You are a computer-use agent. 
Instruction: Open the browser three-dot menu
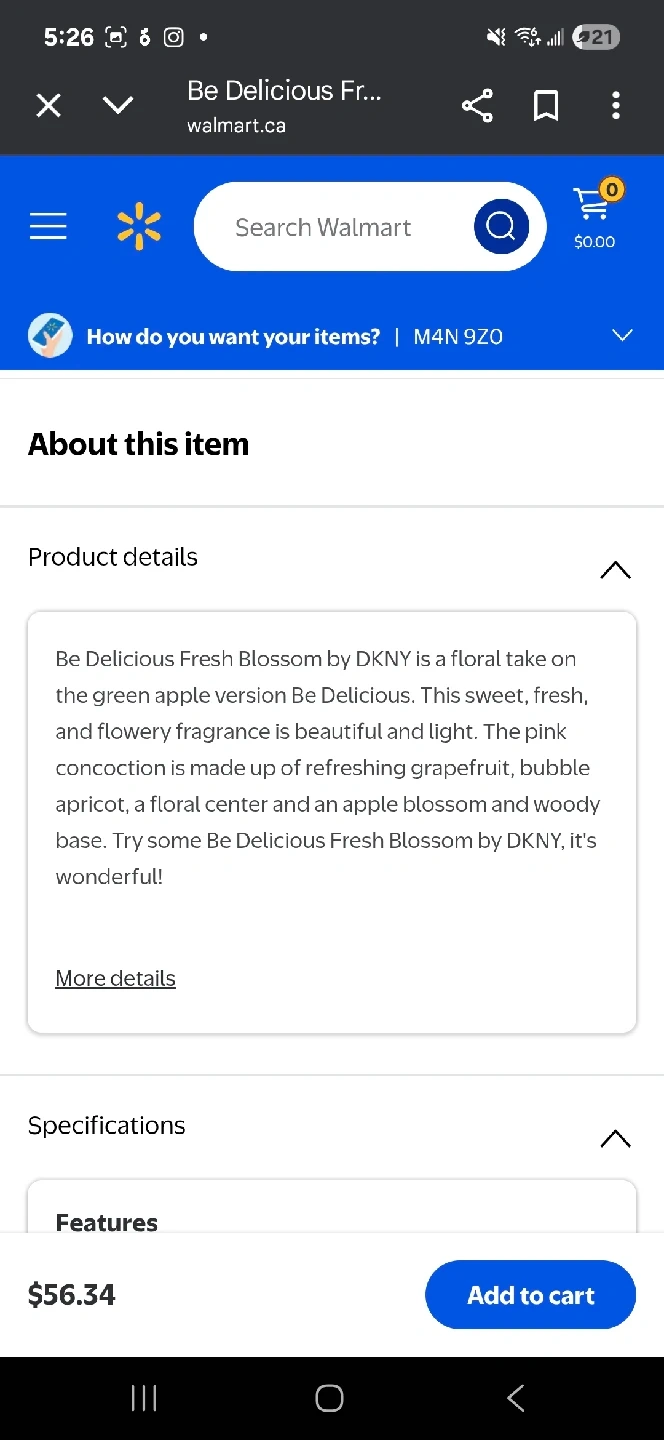[616, 106]
